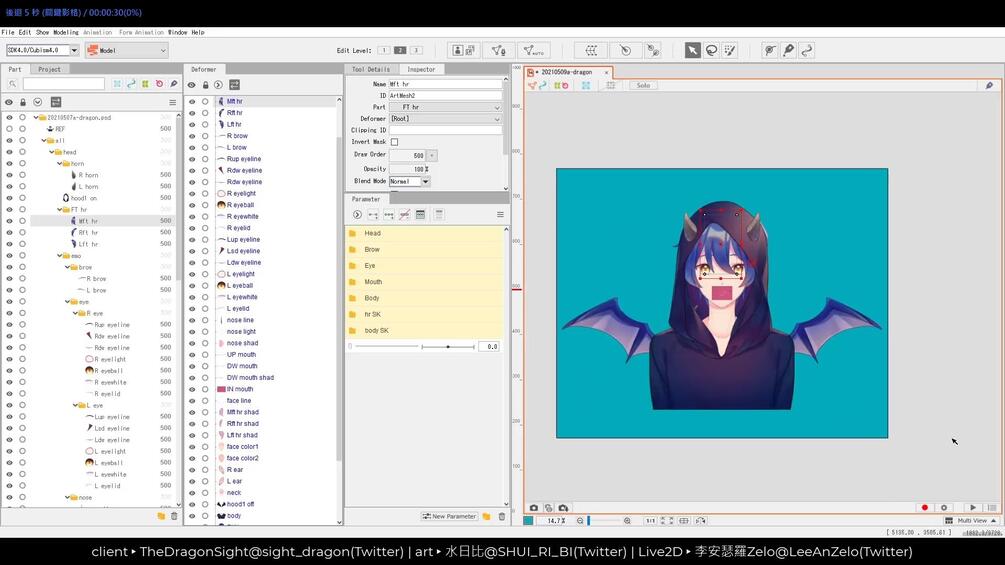Select the Brush selection tool in top toolbar

click(730, 51)
